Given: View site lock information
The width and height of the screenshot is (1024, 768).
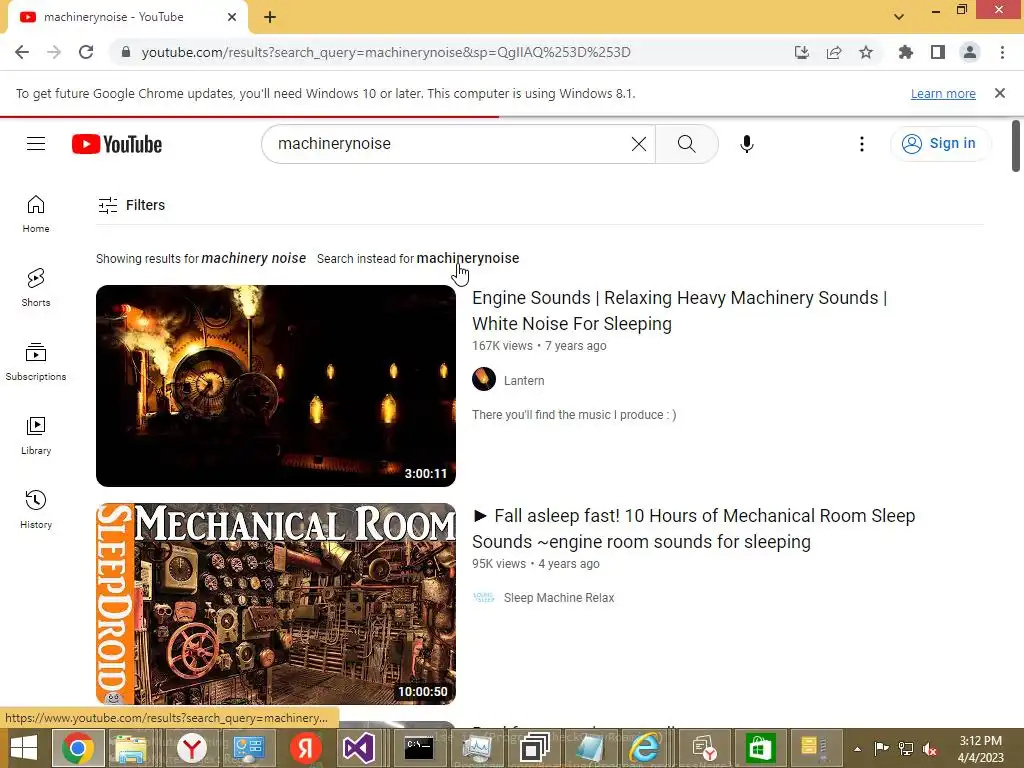Looking at the screenshot, I should (126, 52).
